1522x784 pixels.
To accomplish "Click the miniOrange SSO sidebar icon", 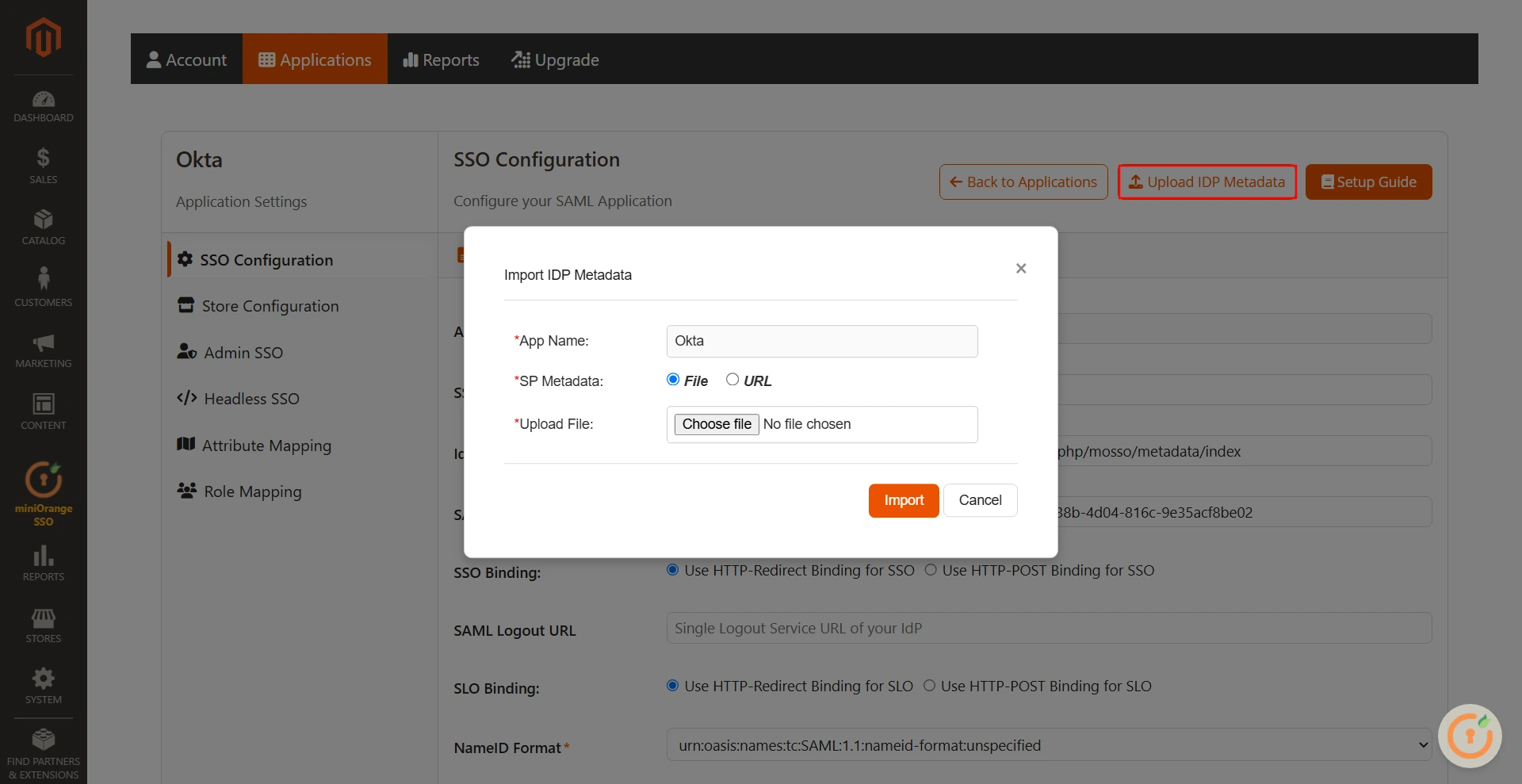I will coord(43,484).
